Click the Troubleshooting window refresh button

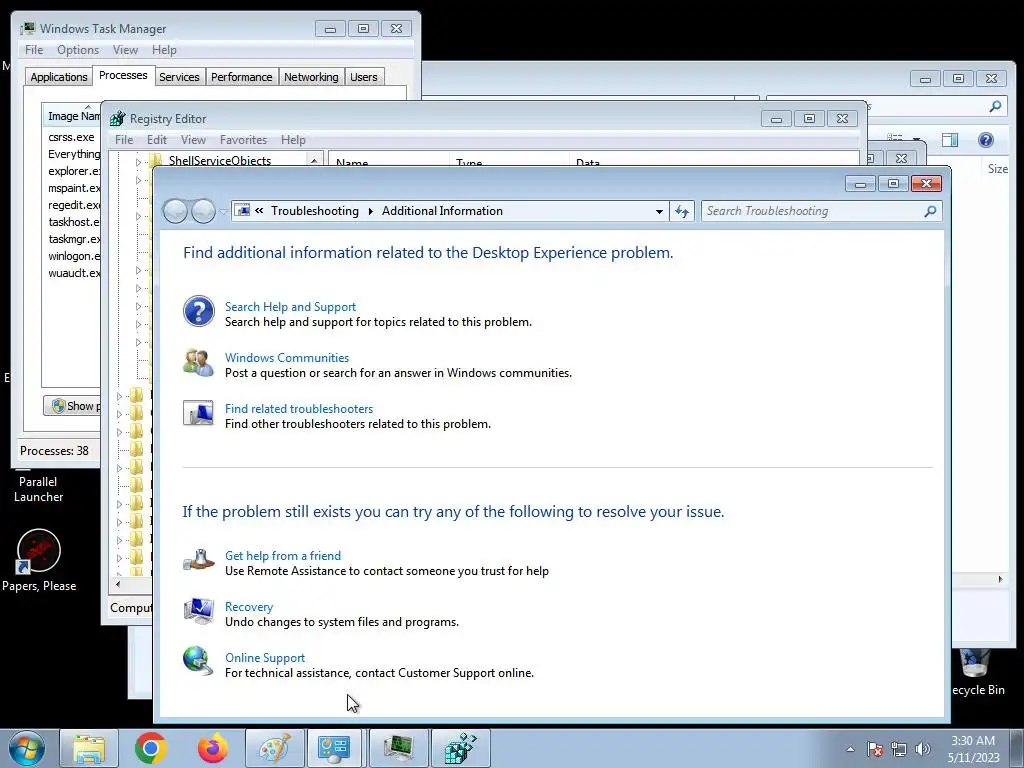point(682,211)
